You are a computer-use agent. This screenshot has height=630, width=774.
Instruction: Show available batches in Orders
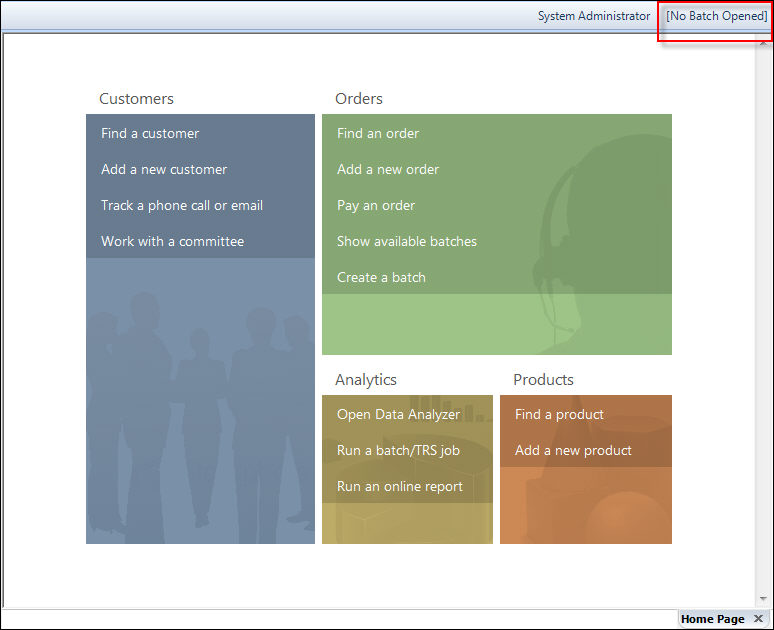[x=407, y=242]
